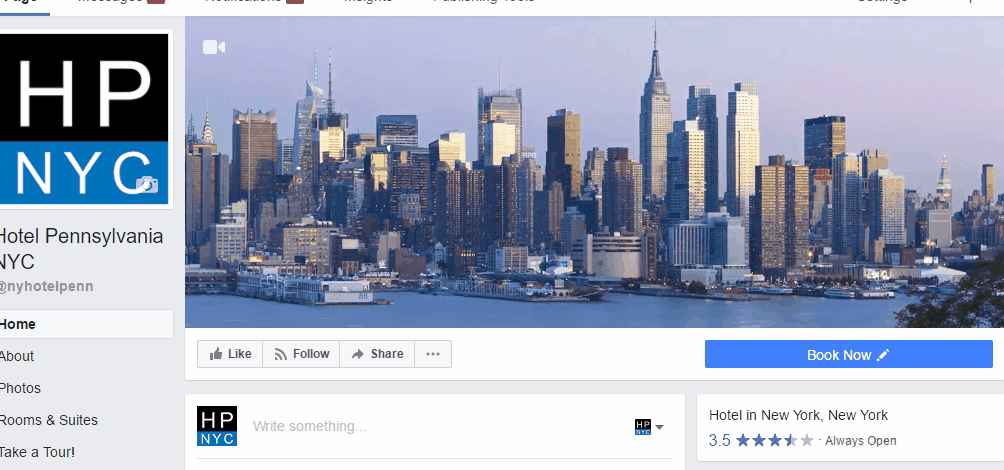
Task: Follow the Hotel Pennsylvania page
Action: coord(301,354)
